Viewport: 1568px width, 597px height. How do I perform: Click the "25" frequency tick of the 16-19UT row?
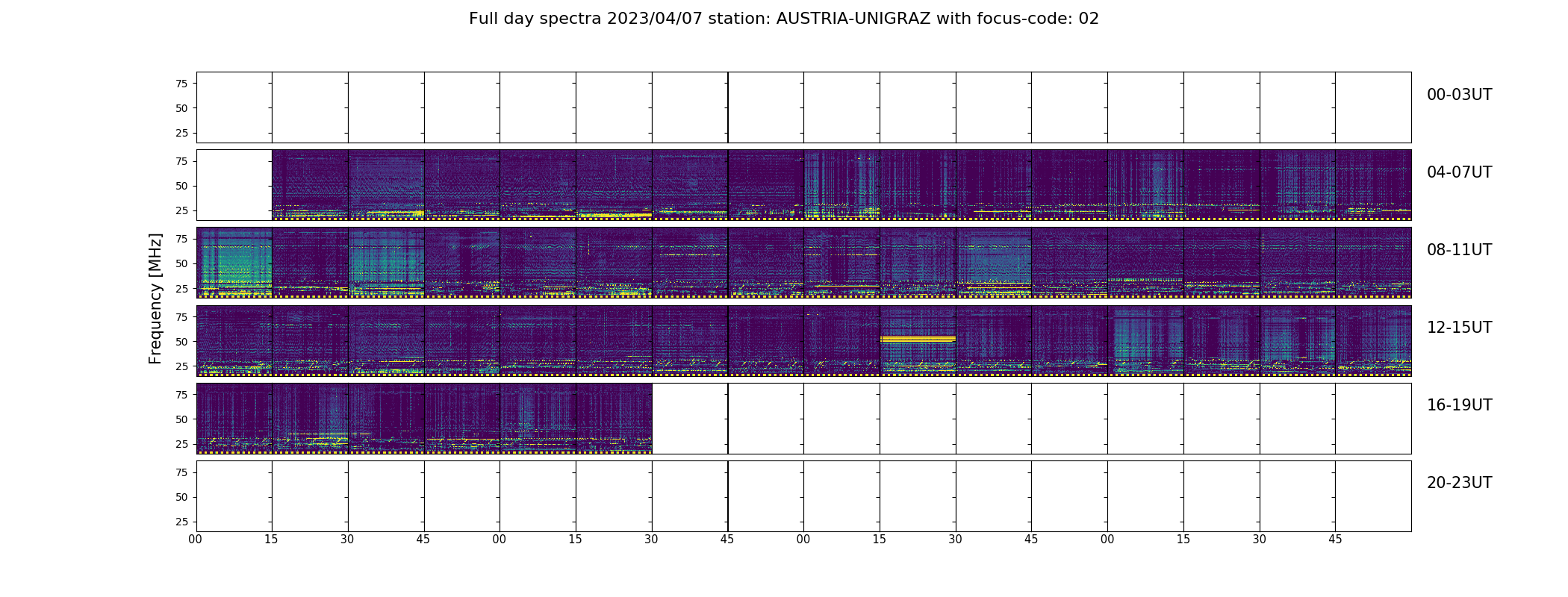(181, 444)
